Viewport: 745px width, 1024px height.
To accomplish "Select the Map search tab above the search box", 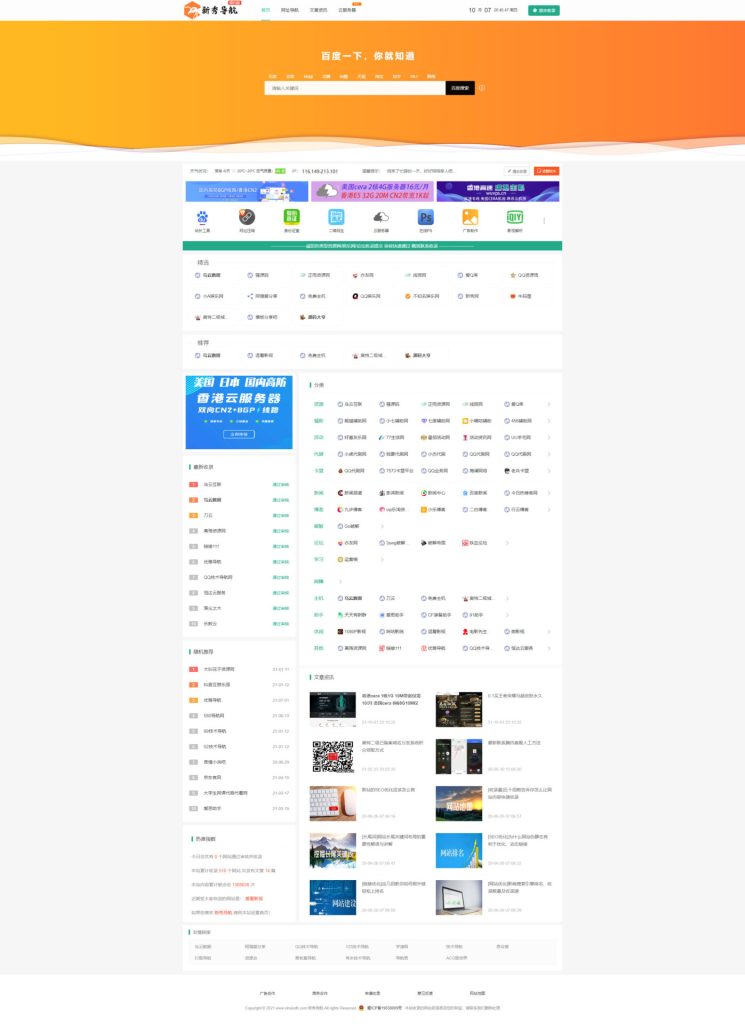I will [x=308, y=76].
